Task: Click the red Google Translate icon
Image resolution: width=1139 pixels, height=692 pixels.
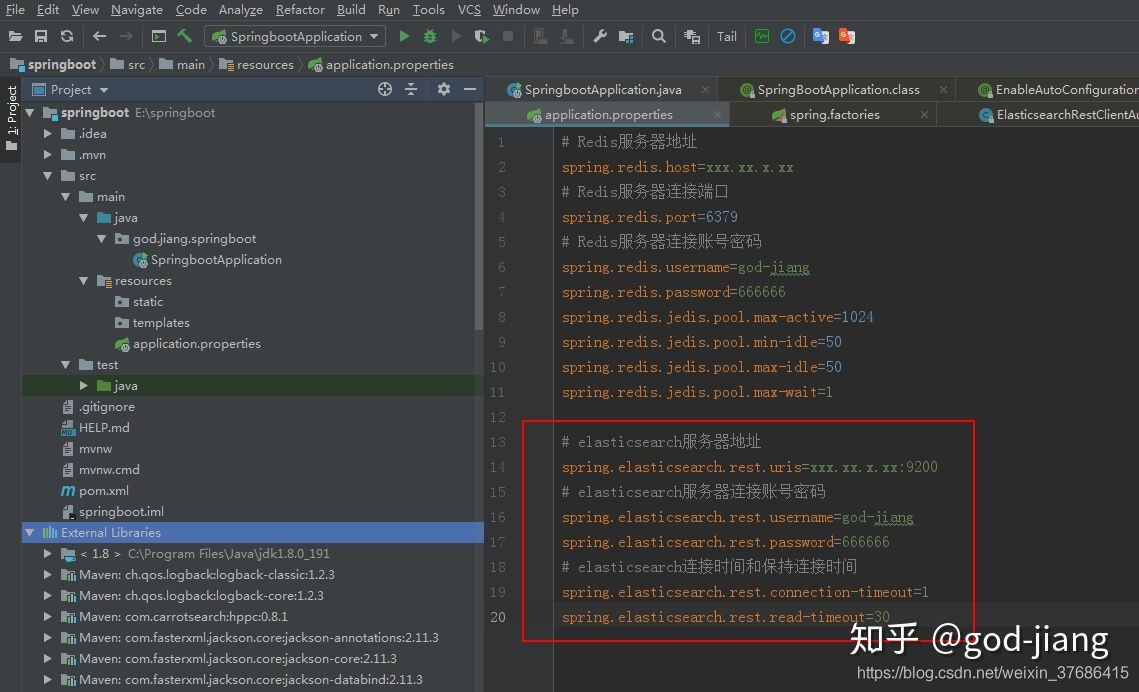Action: [847, 36]
